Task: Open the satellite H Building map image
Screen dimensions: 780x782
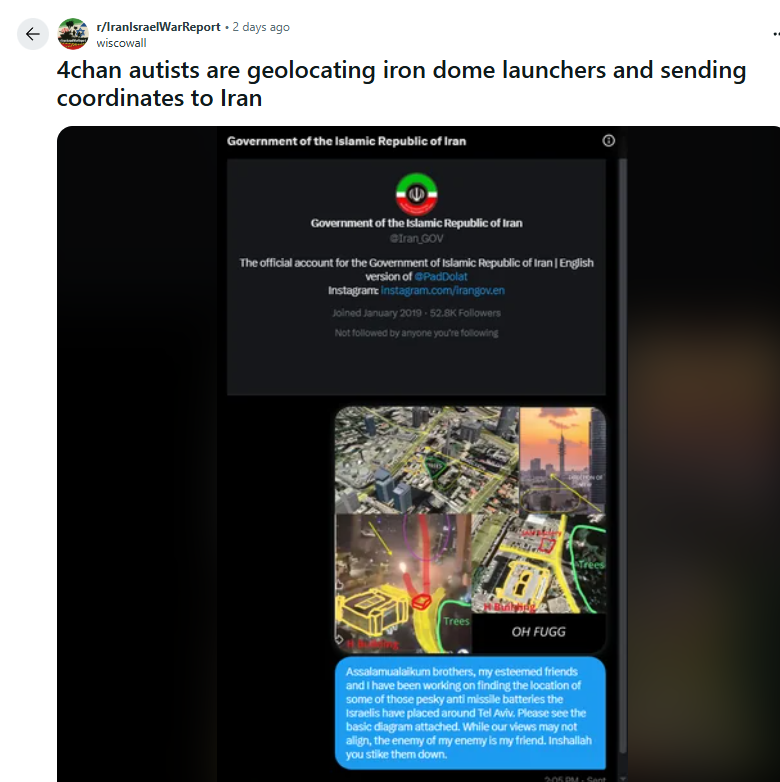Action: point(539,564)
